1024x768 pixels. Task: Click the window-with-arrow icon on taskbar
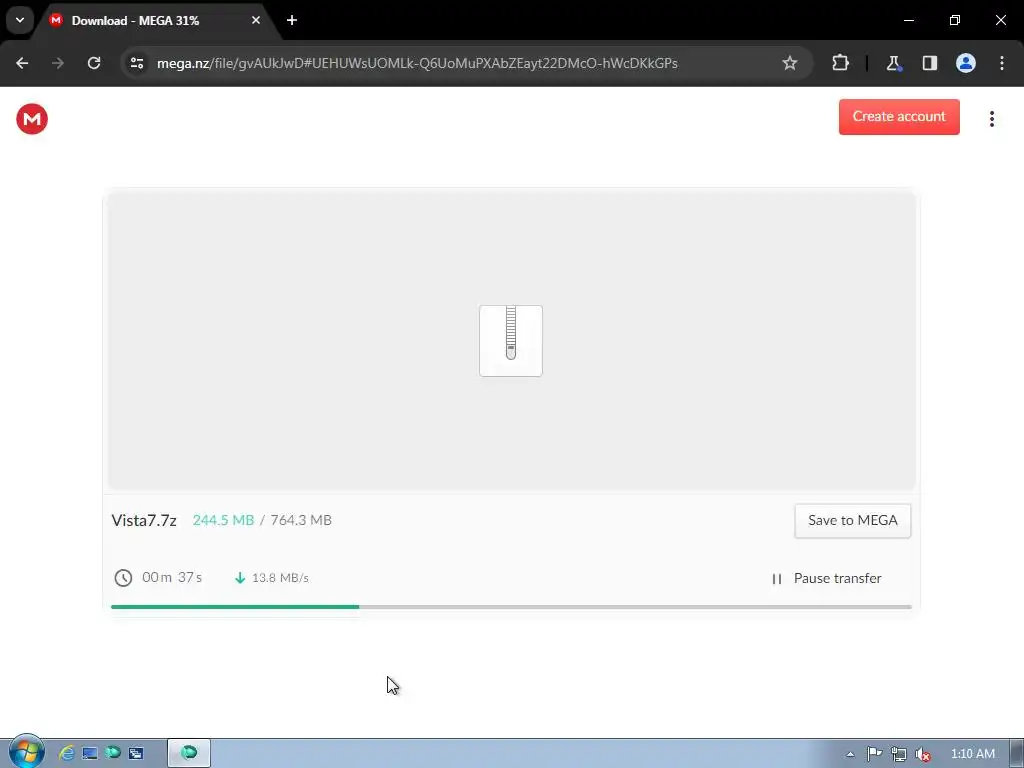(136, 753)
